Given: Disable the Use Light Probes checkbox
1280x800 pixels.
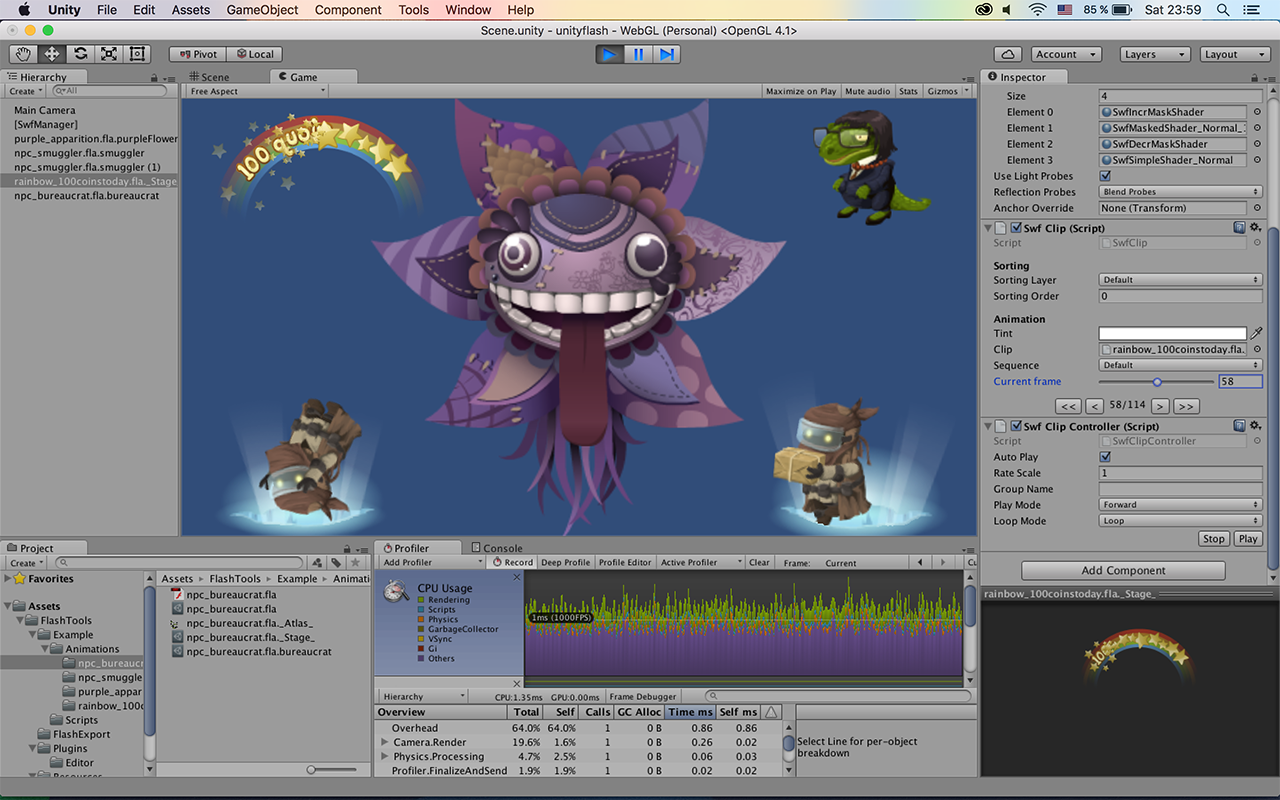Looking at the screenshot, I should click(1105, 176).
